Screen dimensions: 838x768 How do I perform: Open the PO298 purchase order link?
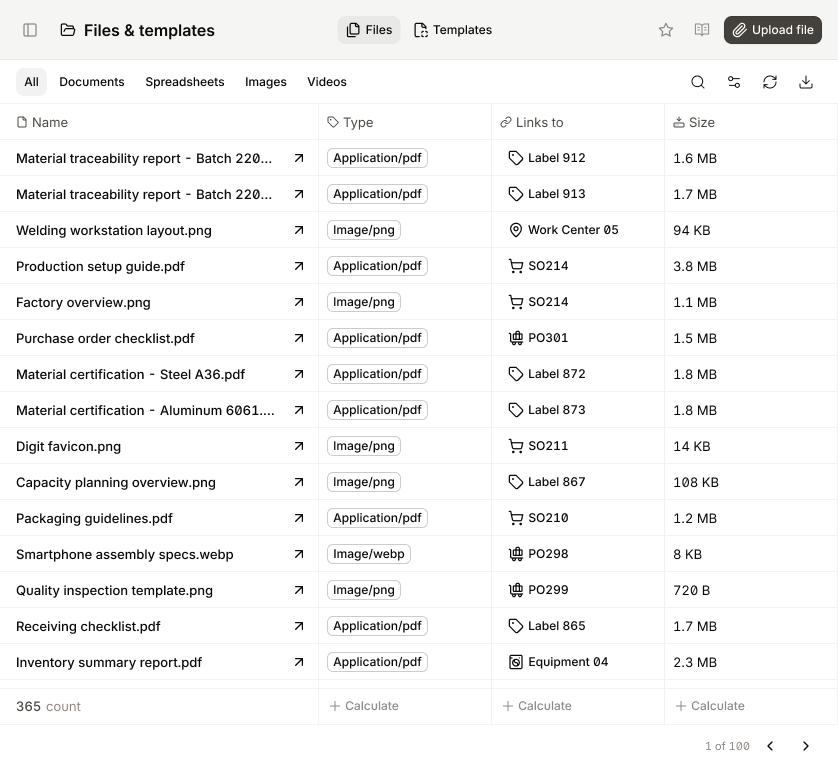(538, 554)
